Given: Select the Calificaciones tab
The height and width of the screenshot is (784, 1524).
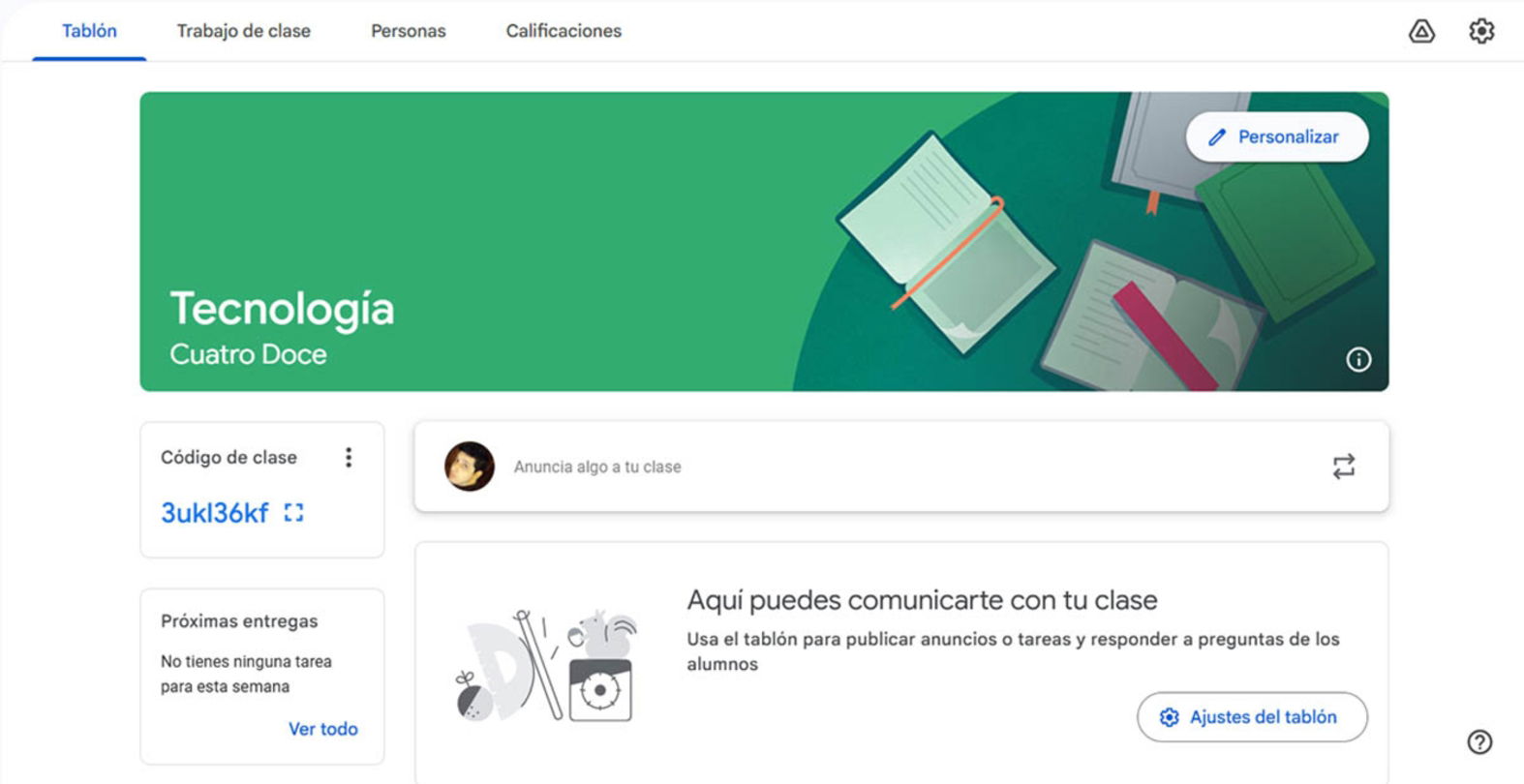Looking at the screenshot, I should click(564, 31).
